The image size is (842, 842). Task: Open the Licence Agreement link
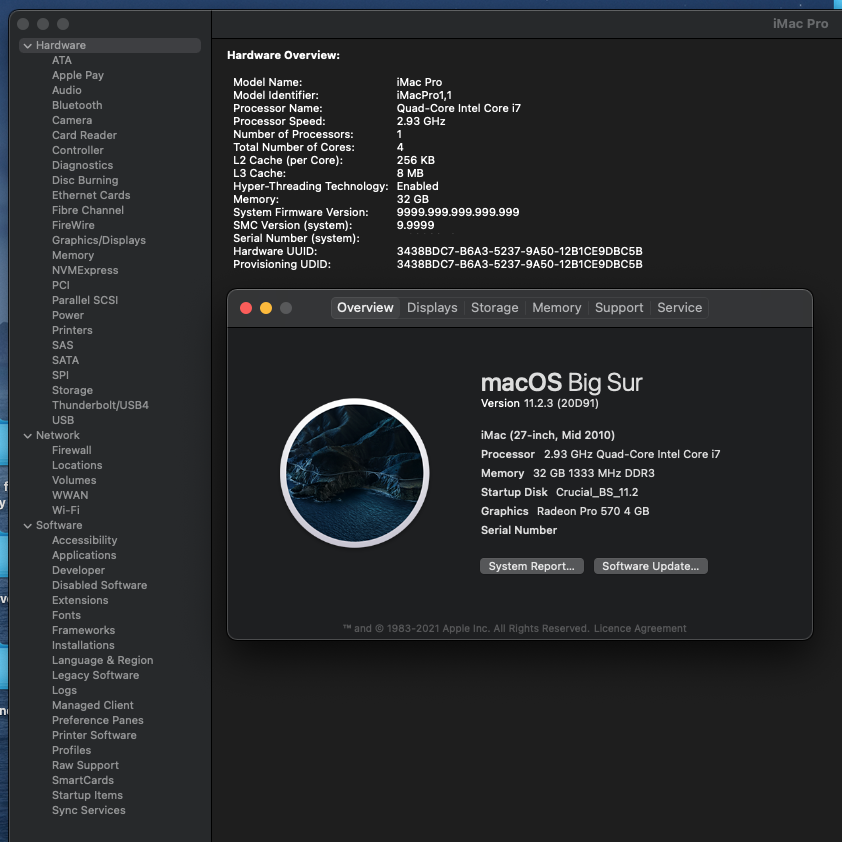(640, 629)
